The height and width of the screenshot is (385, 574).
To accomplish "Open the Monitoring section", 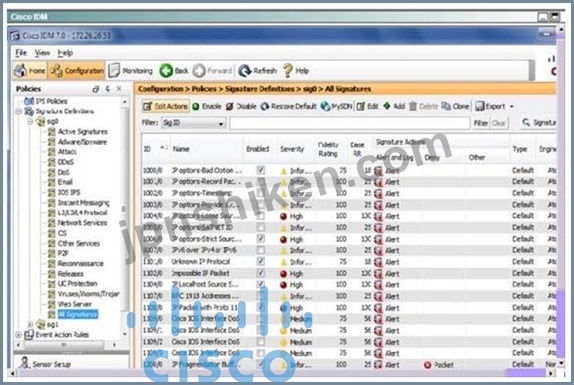I will click(x=131, y=71).
